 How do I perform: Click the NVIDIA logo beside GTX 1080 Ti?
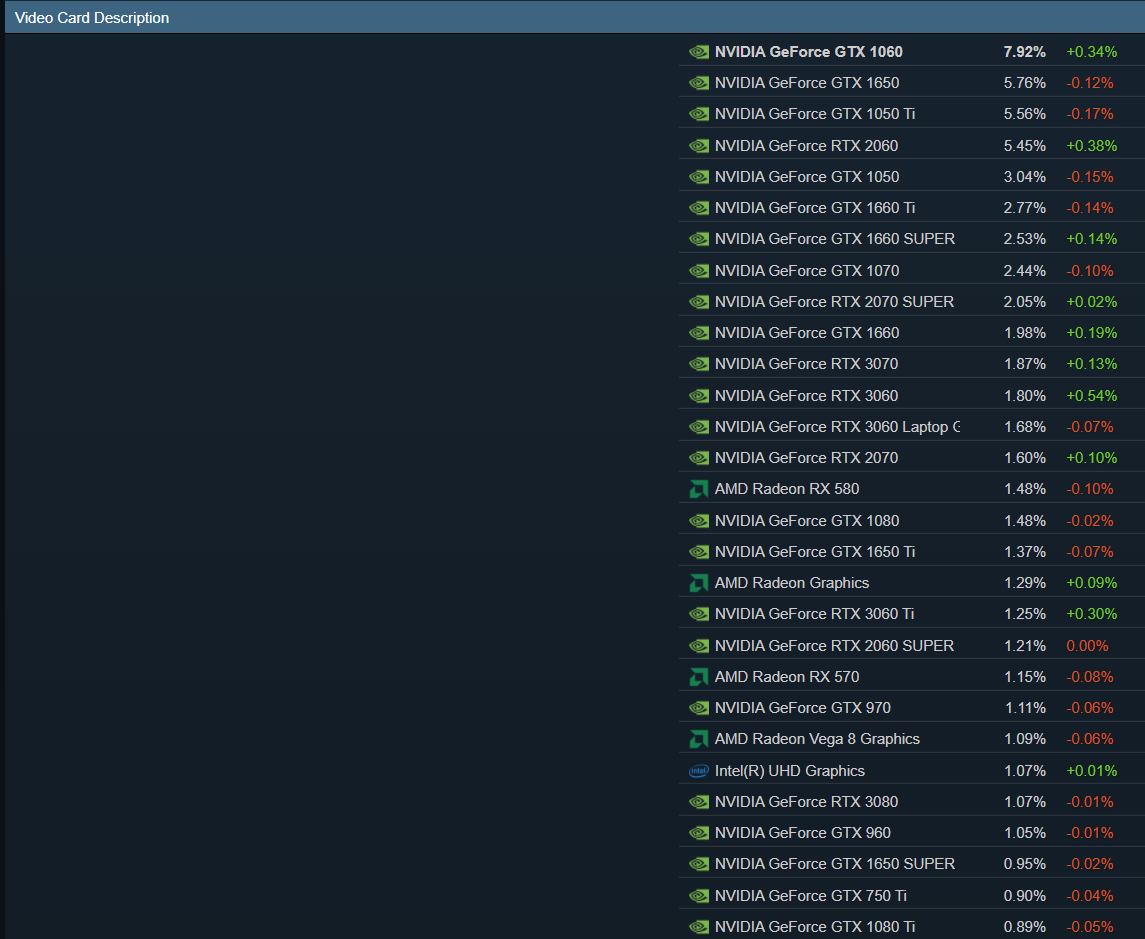point(699,927)
